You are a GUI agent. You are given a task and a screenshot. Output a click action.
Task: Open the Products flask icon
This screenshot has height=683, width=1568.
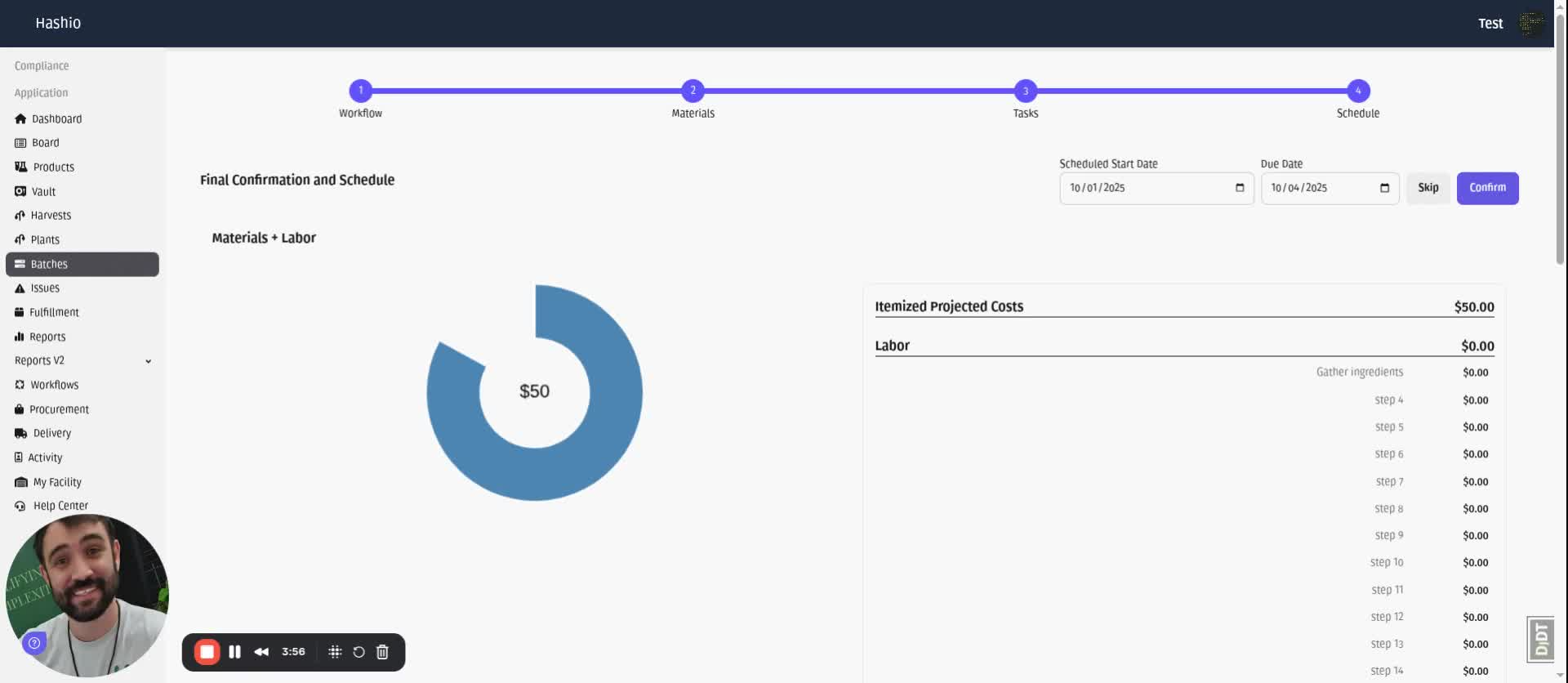point(20,167)
